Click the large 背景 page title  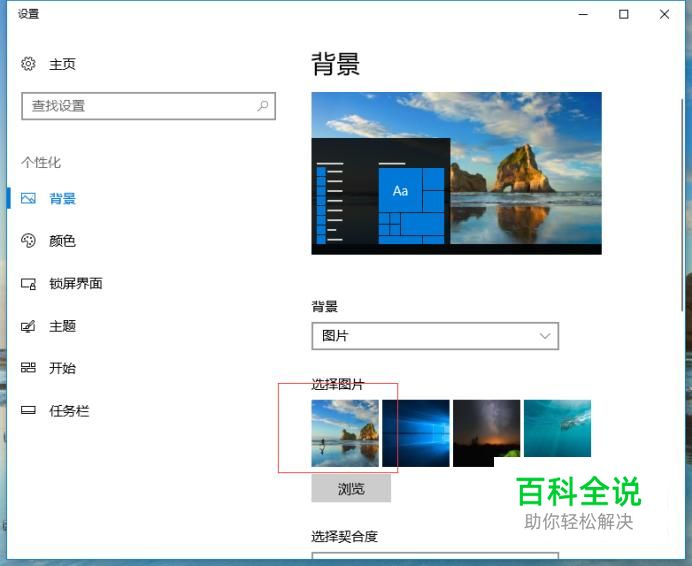coord(335,64)
